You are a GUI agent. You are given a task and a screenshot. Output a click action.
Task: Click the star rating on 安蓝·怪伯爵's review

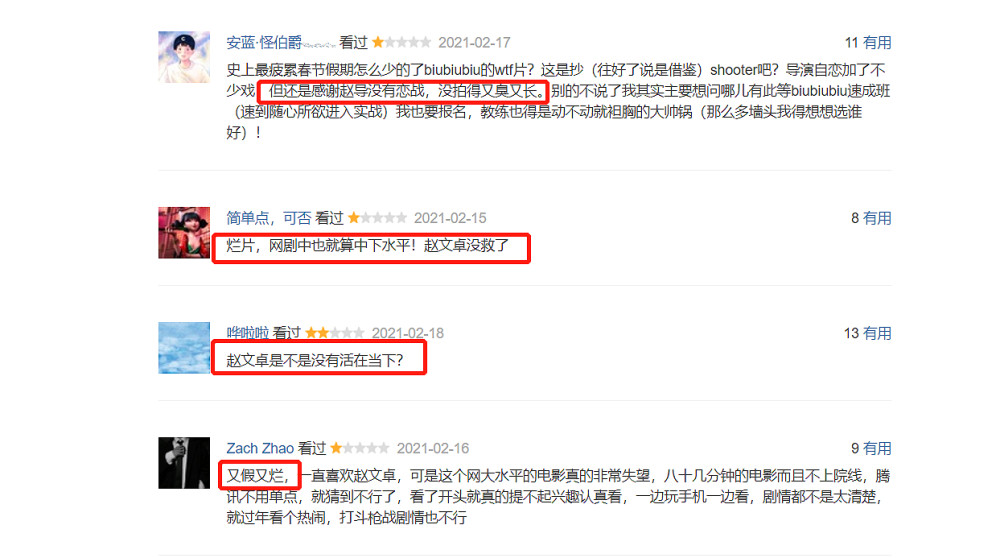pos(401,43)
